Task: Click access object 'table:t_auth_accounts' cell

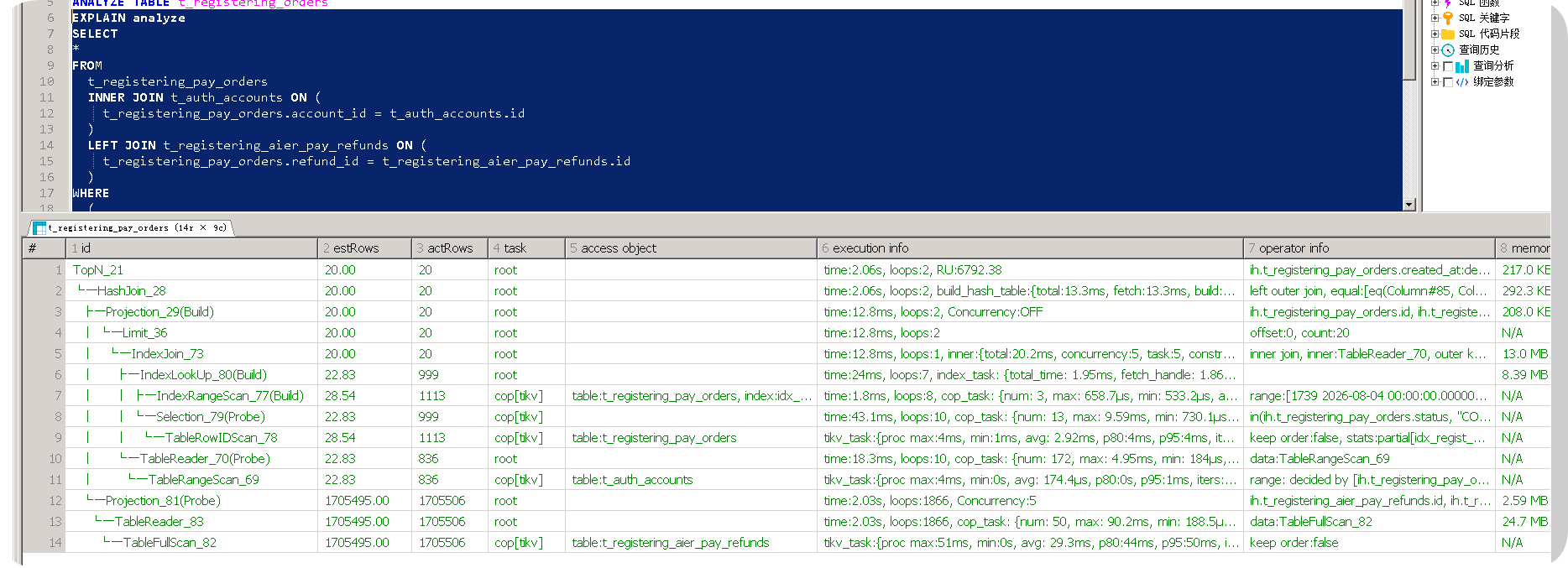Action: [x=691, y=480]
